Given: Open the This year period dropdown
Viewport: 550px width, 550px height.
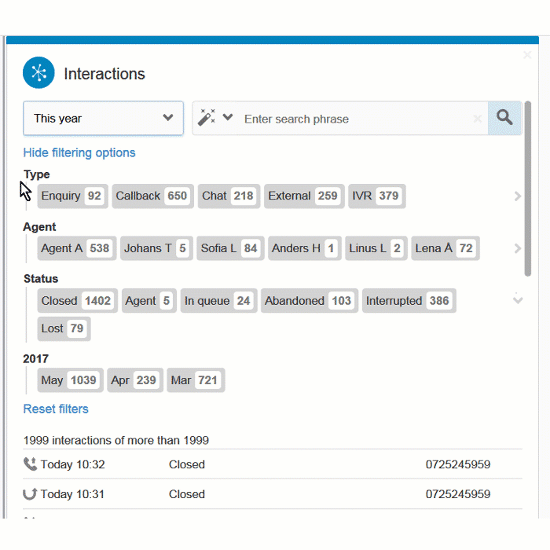Looking at the screenshot, I should point(103,118).
